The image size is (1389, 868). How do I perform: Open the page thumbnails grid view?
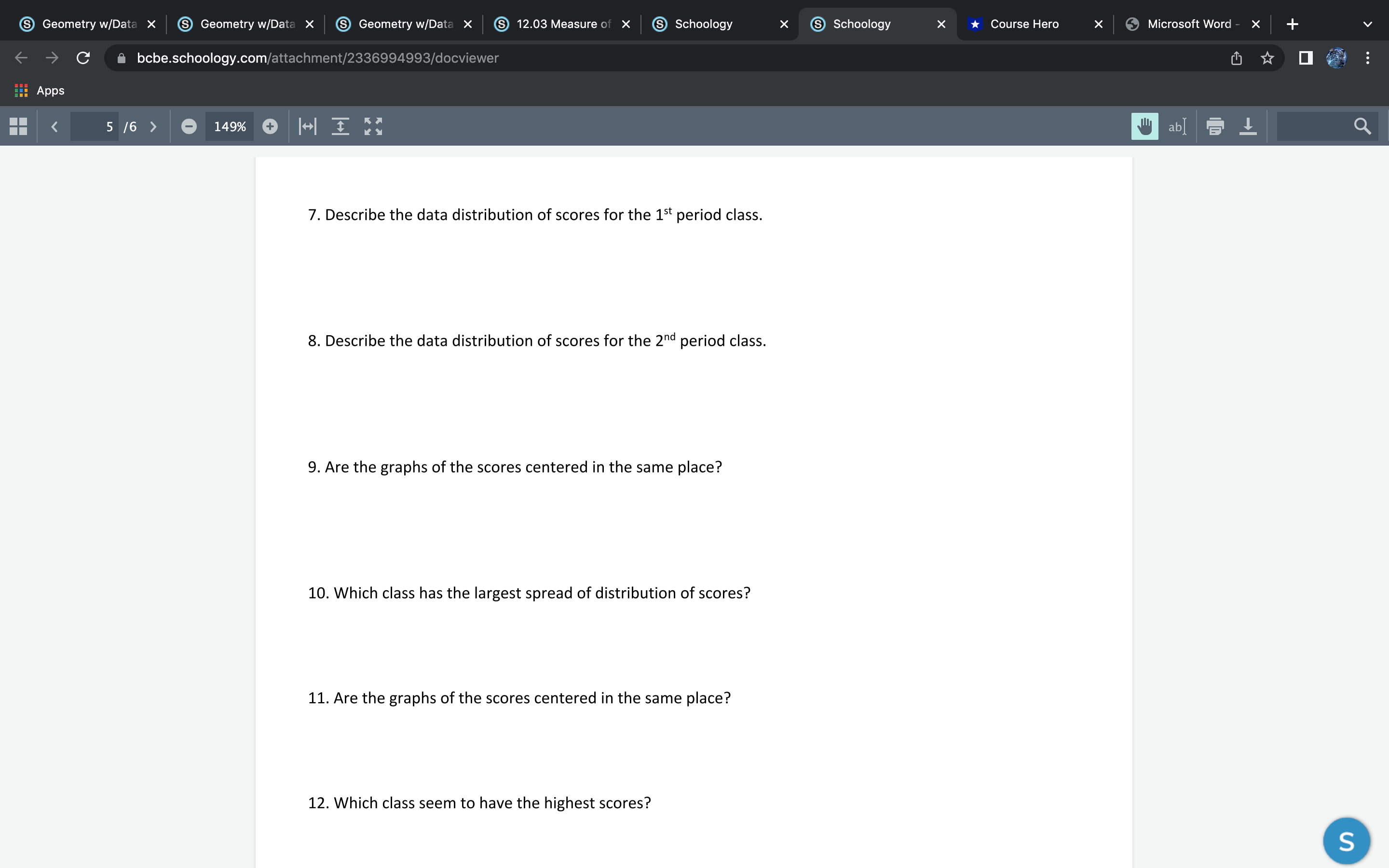click(x=17, y=126)
